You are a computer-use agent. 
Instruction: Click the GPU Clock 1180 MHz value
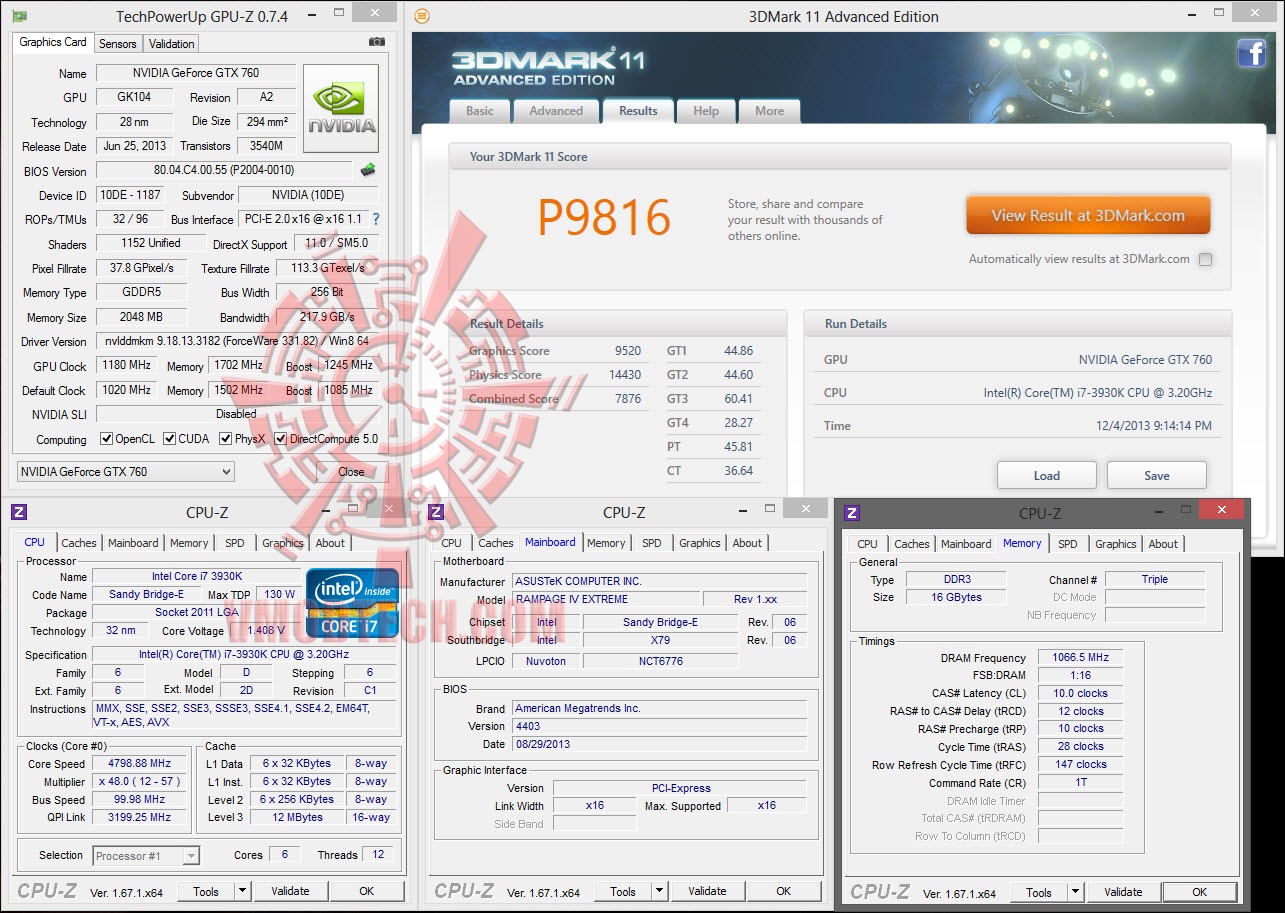tap(127, 366)
